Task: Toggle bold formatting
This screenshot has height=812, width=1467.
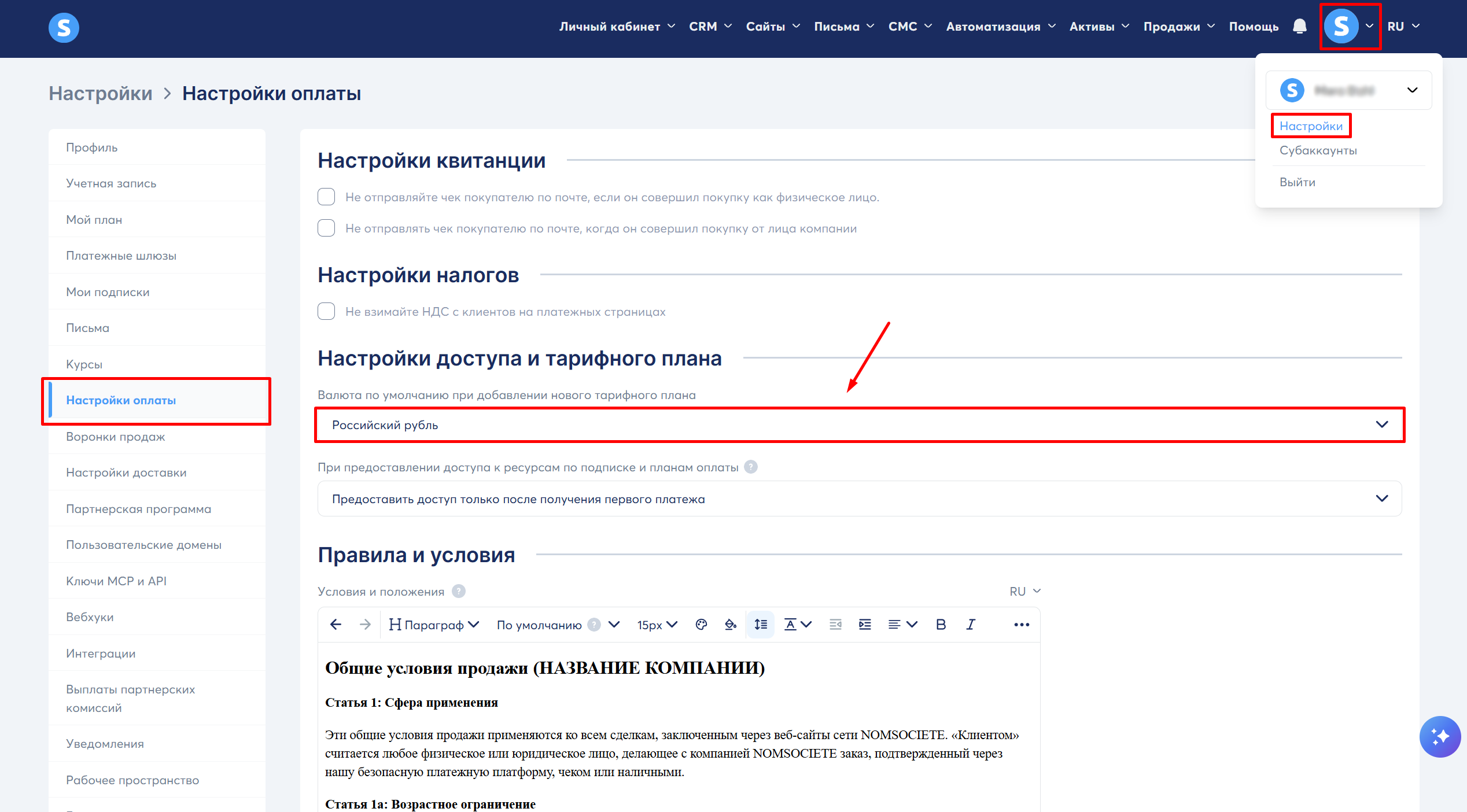Action: (x=941, y=625)
